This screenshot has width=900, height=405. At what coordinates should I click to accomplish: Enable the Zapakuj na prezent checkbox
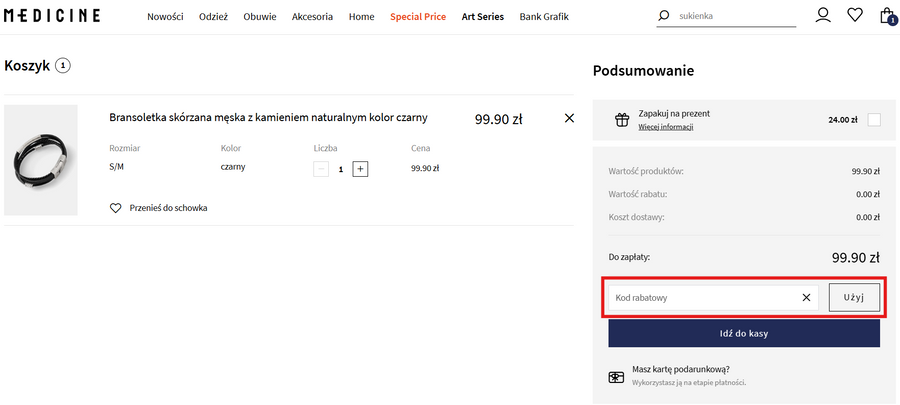pyautogui.click(x=874, y=120)
